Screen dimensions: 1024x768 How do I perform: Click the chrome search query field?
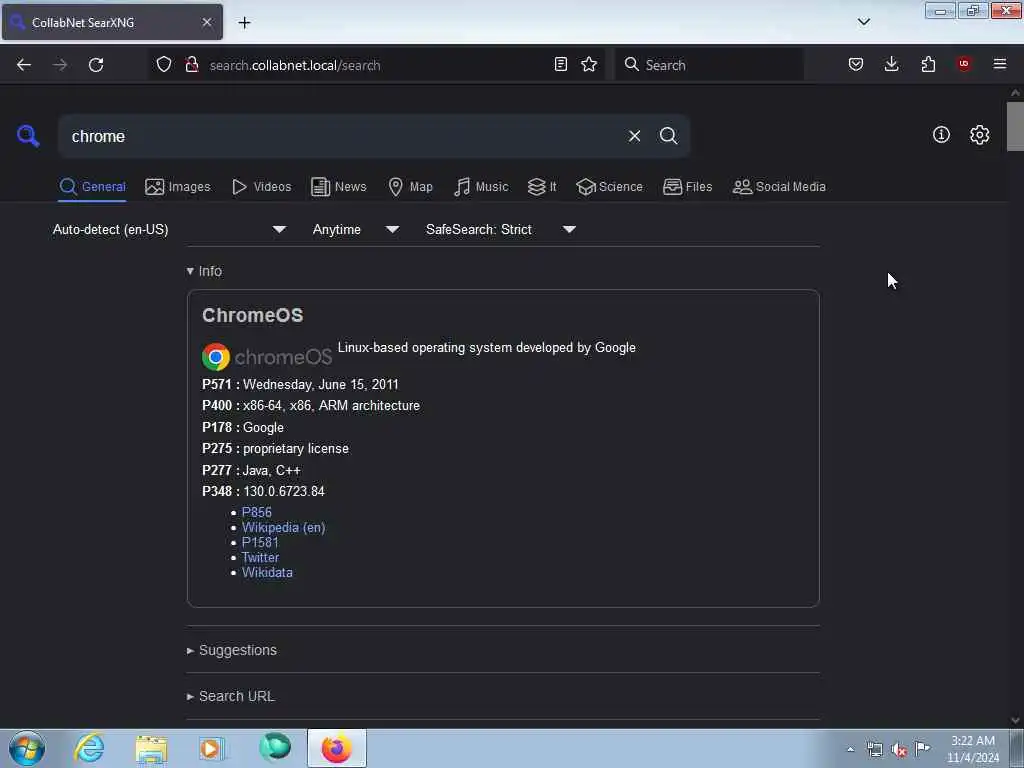point(340,136)
